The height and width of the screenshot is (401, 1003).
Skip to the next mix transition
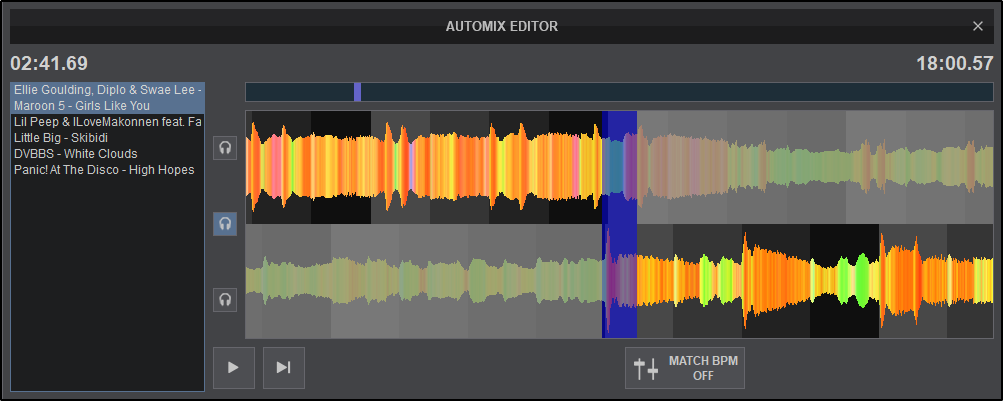pos(284,368)
